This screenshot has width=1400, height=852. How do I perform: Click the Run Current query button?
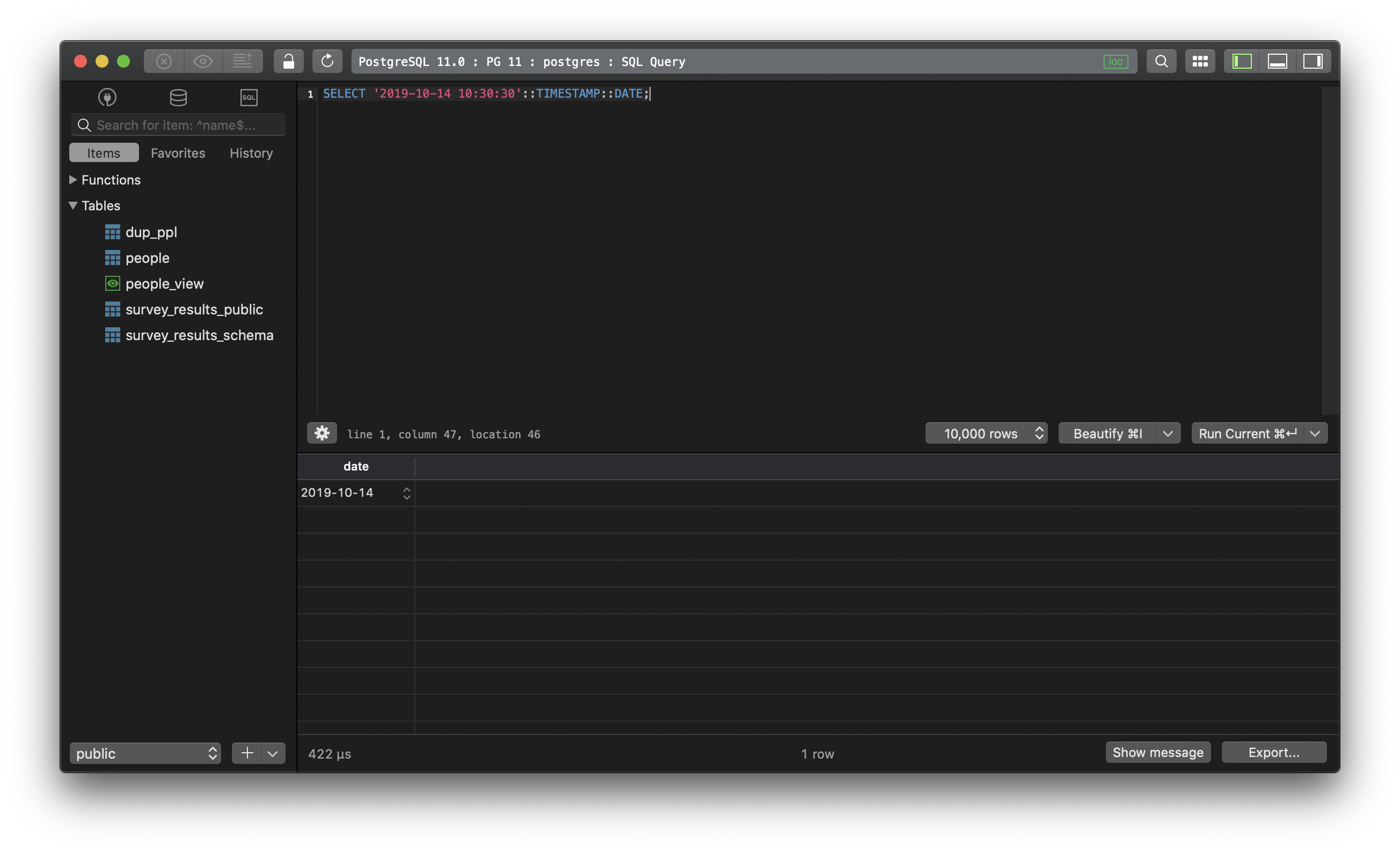click(1248, 433)
